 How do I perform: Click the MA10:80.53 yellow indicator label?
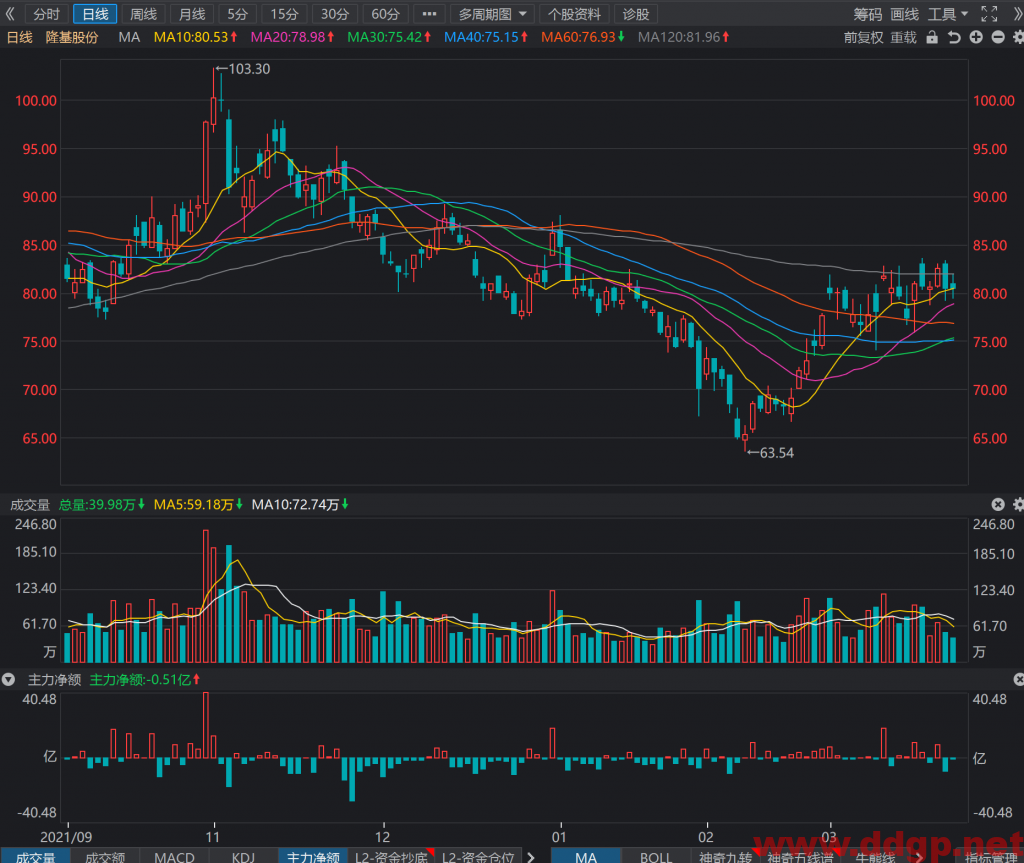[x=195, y=37]
